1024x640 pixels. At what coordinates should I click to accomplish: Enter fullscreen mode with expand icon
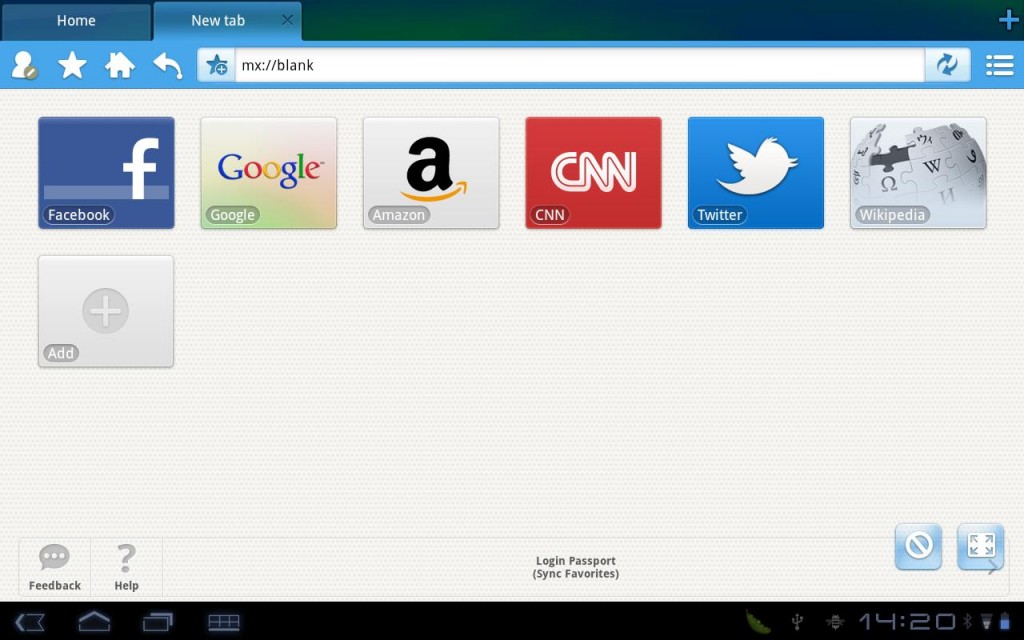coord(980,546)
